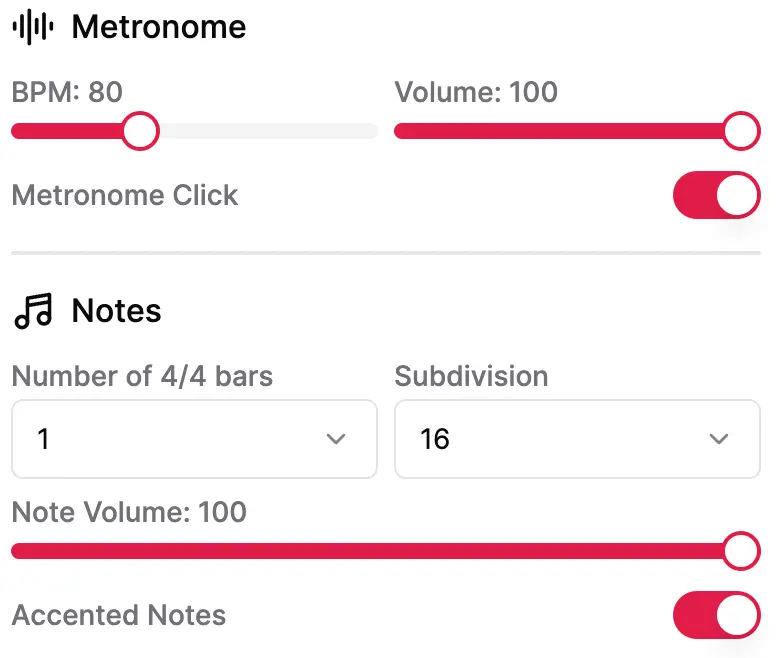Screen dimensions: 776x658
Task: Click the Accented Notes label text
Action: (119, 615)
